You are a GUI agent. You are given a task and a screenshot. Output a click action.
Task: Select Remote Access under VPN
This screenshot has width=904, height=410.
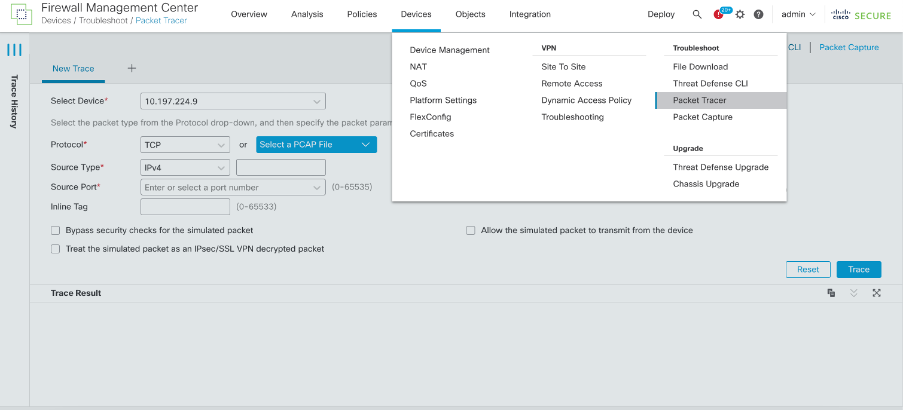572,84
